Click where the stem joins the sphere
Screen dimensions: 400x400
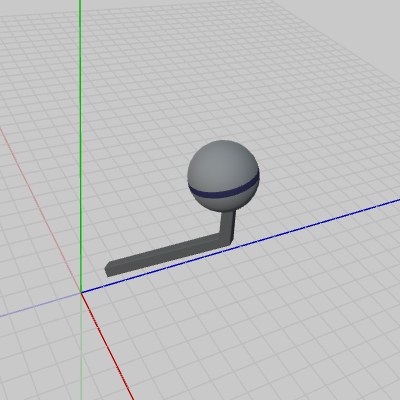pos(229,211)
